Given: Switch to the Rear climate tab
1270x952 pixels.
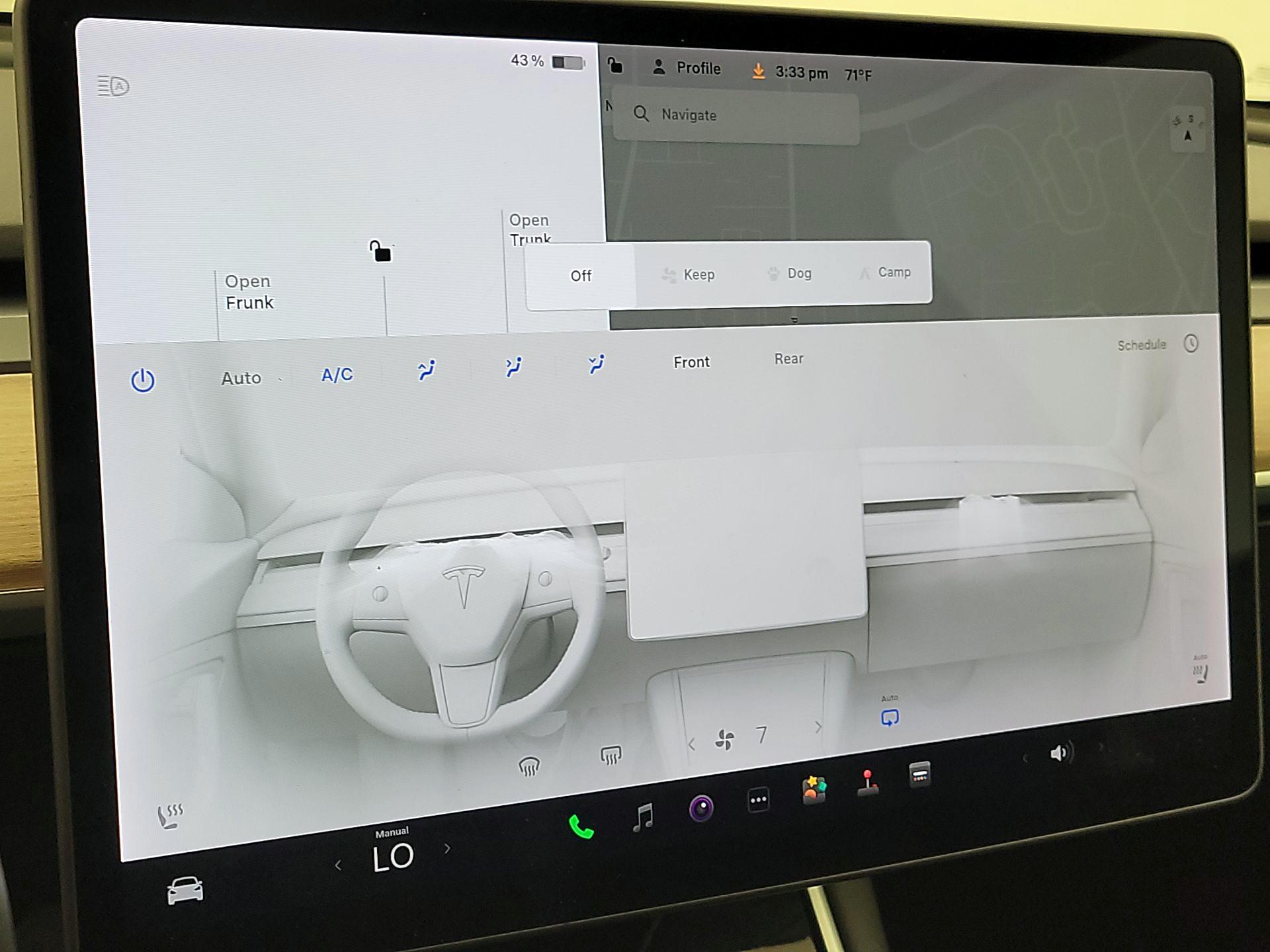Looking at the screenshot, I should click(788, 358).
